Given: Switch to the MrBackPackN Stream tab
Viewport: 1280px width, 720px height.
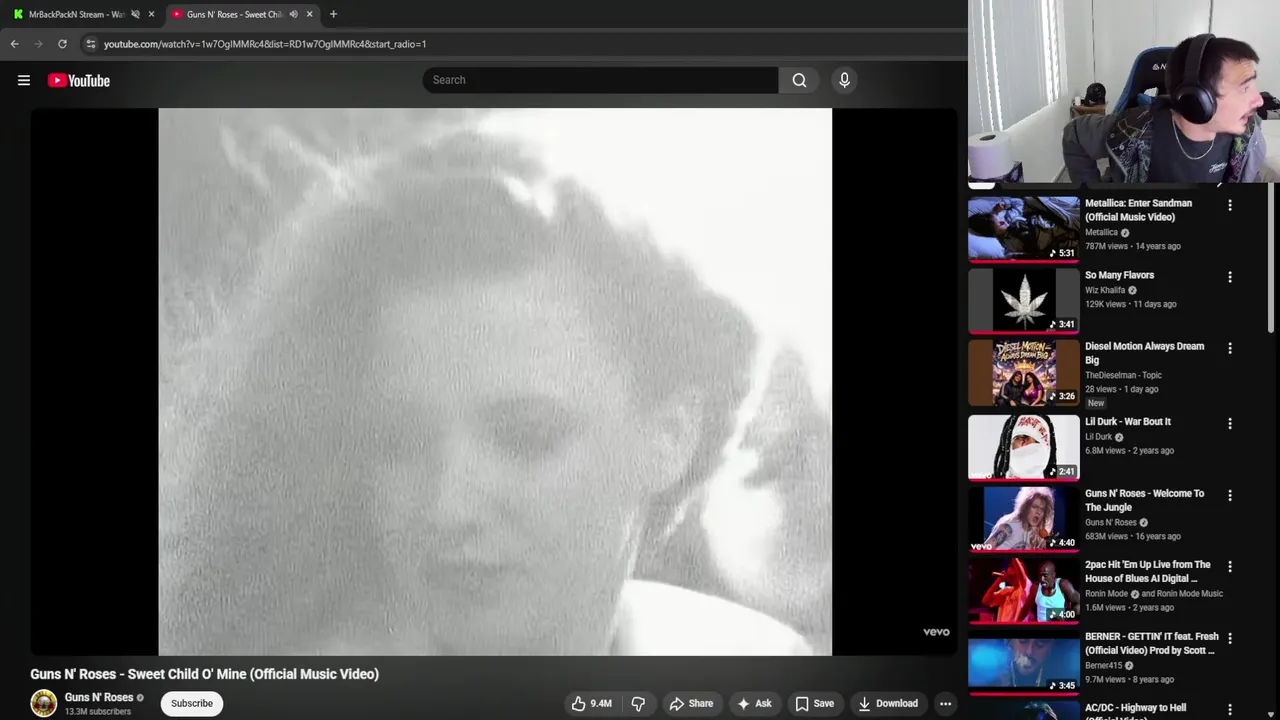Looking at the screenshot, I should coord(76,14).
